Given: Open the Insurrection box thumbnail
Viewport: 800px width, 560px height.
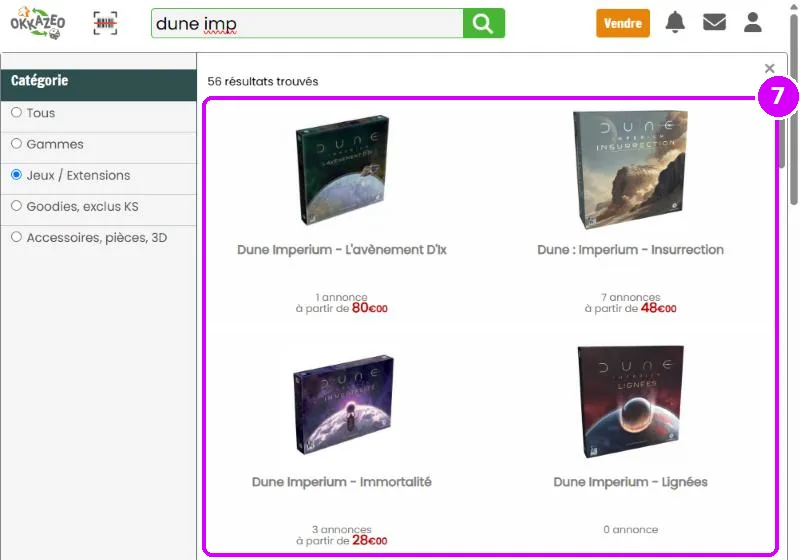Looking at the screenshot, I should point(631,169).
